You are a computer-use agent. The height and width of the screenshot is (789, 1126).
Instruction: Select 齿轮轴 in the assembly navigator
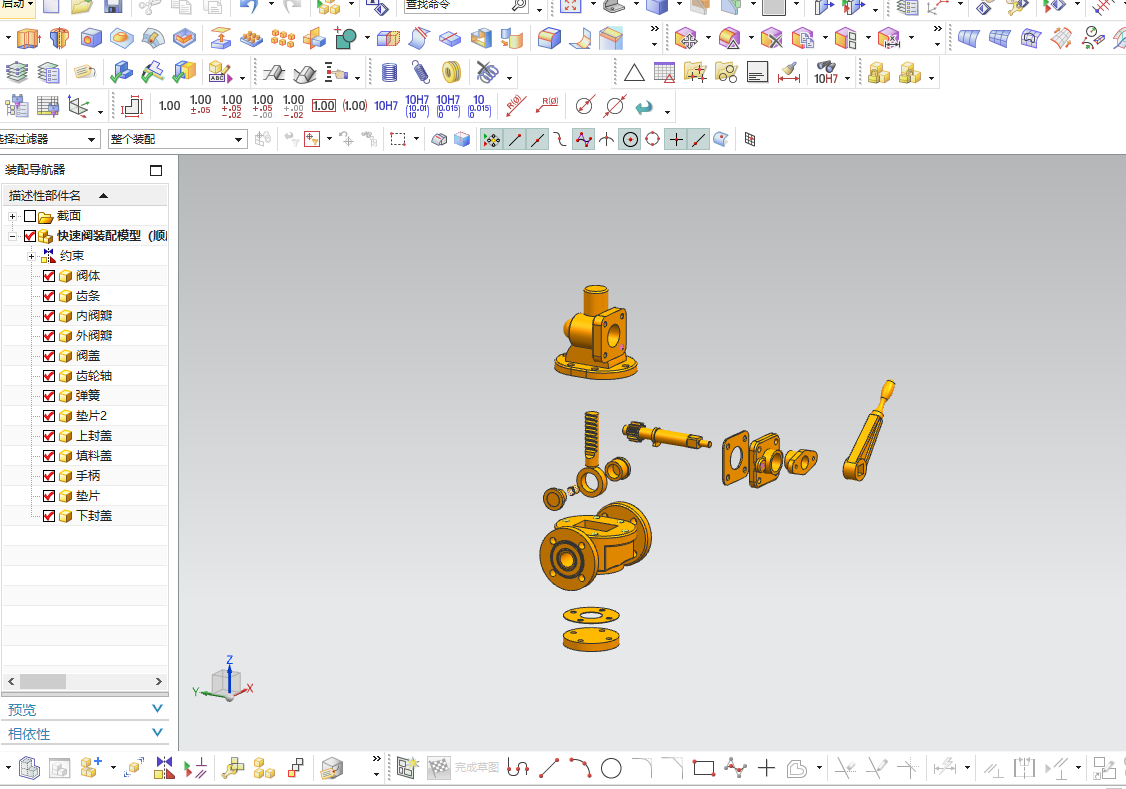coord(94,376)
